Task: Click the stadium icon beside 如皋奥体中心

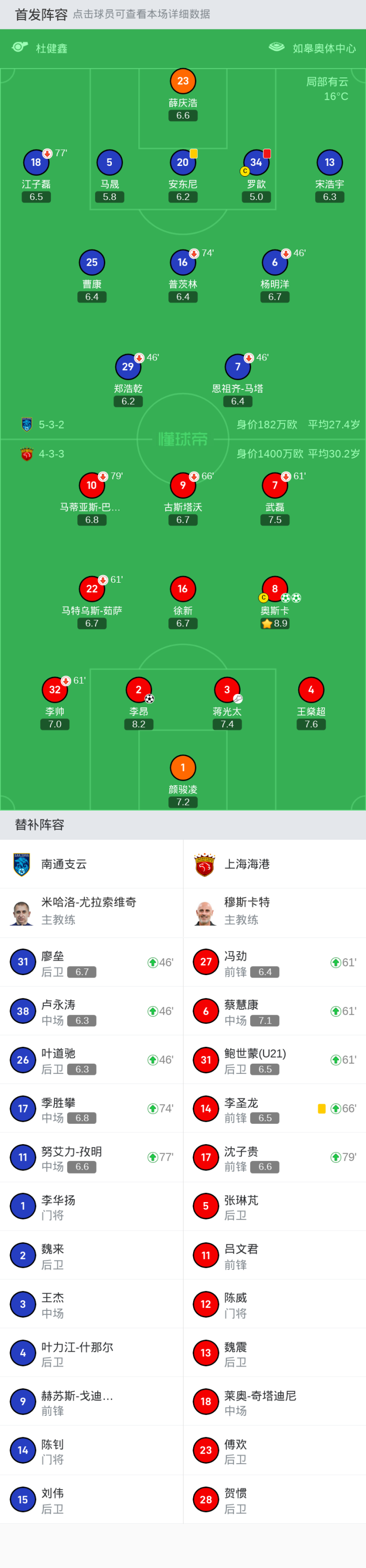Action: point(277,47)
